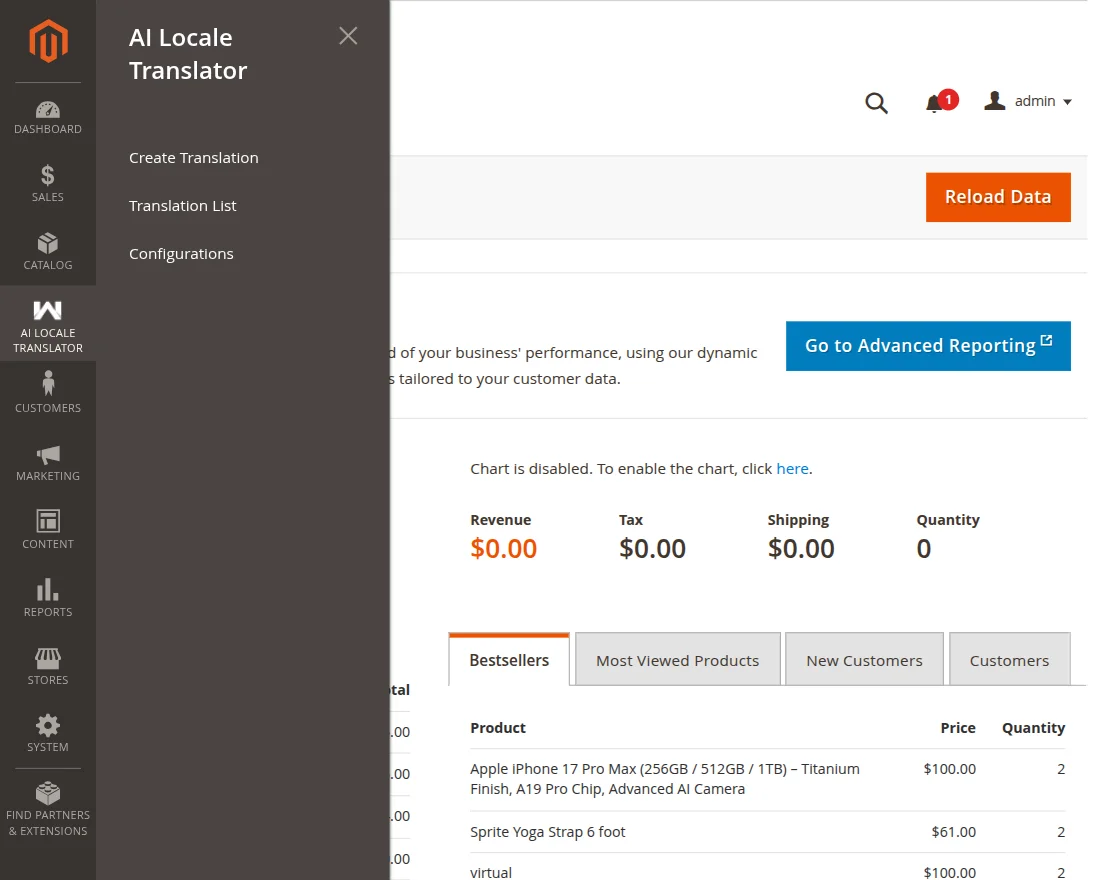The width and height of the screenshot is (1120, 880).
Task: Close the AI Locale Translator submenu
Action: point(348,36)
